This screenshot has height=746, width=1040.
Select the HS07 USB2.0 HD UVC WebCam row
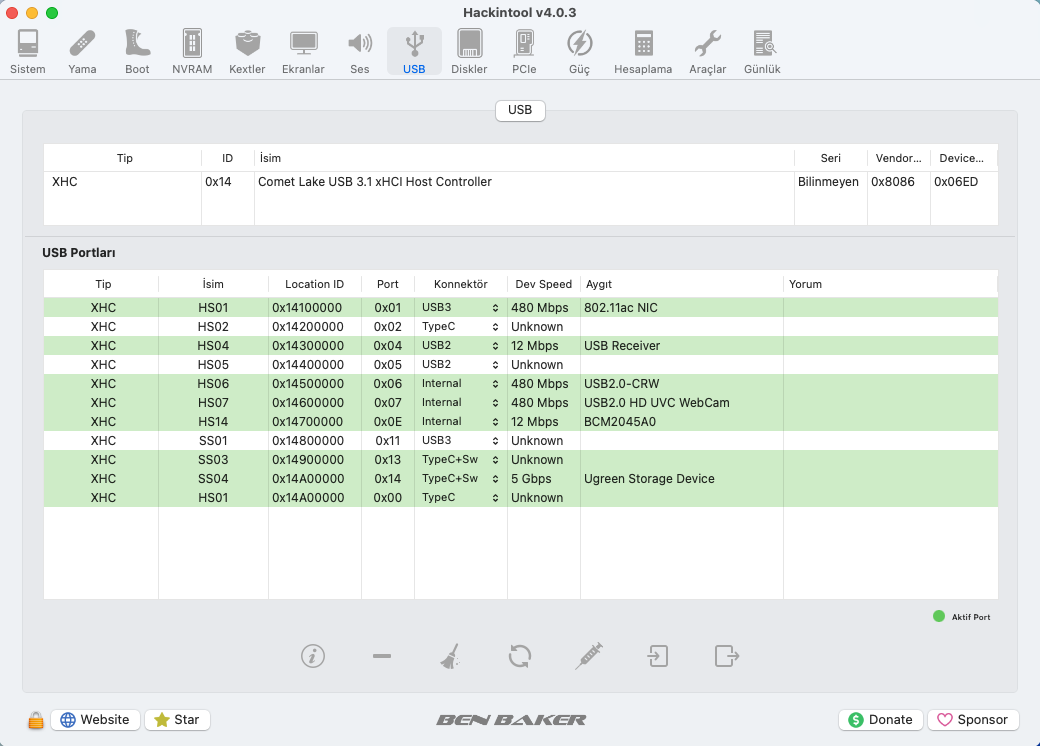[x=520, y=403]
